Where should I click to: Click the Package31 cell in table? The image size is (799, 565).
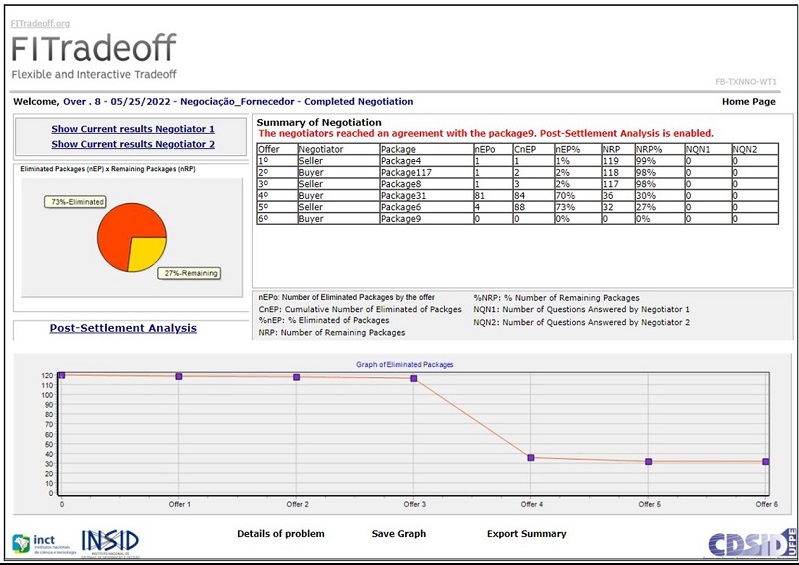tap(401, 195)
